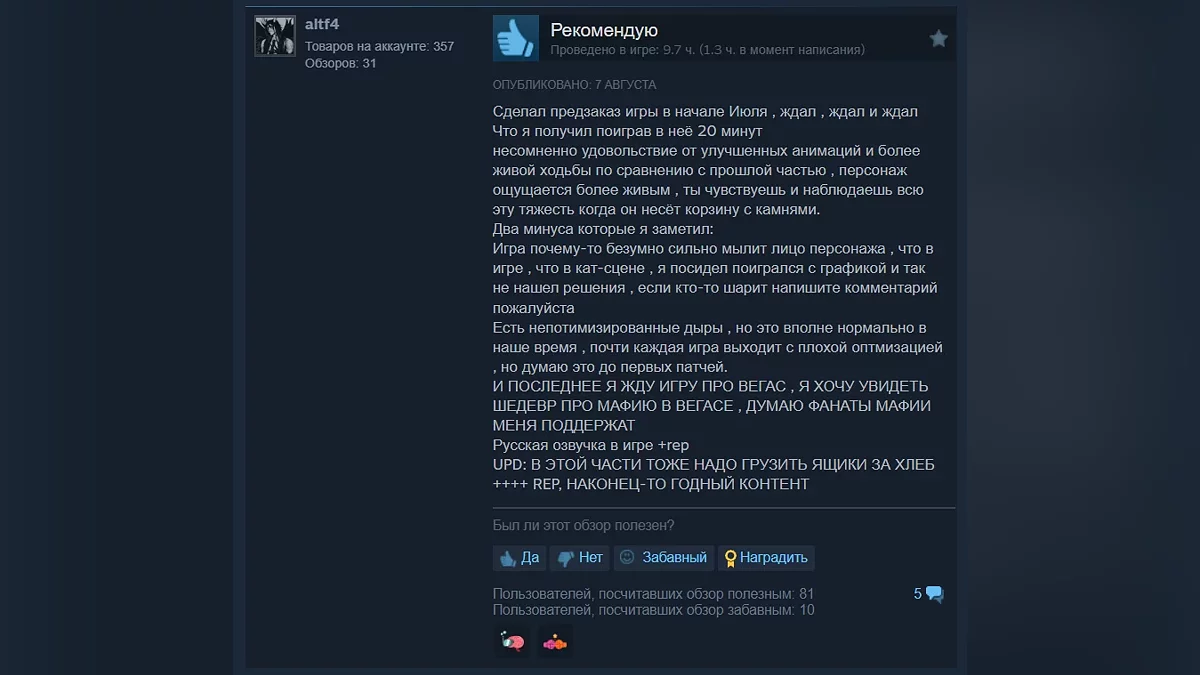Click the review's UPD text line

[714, 465]
